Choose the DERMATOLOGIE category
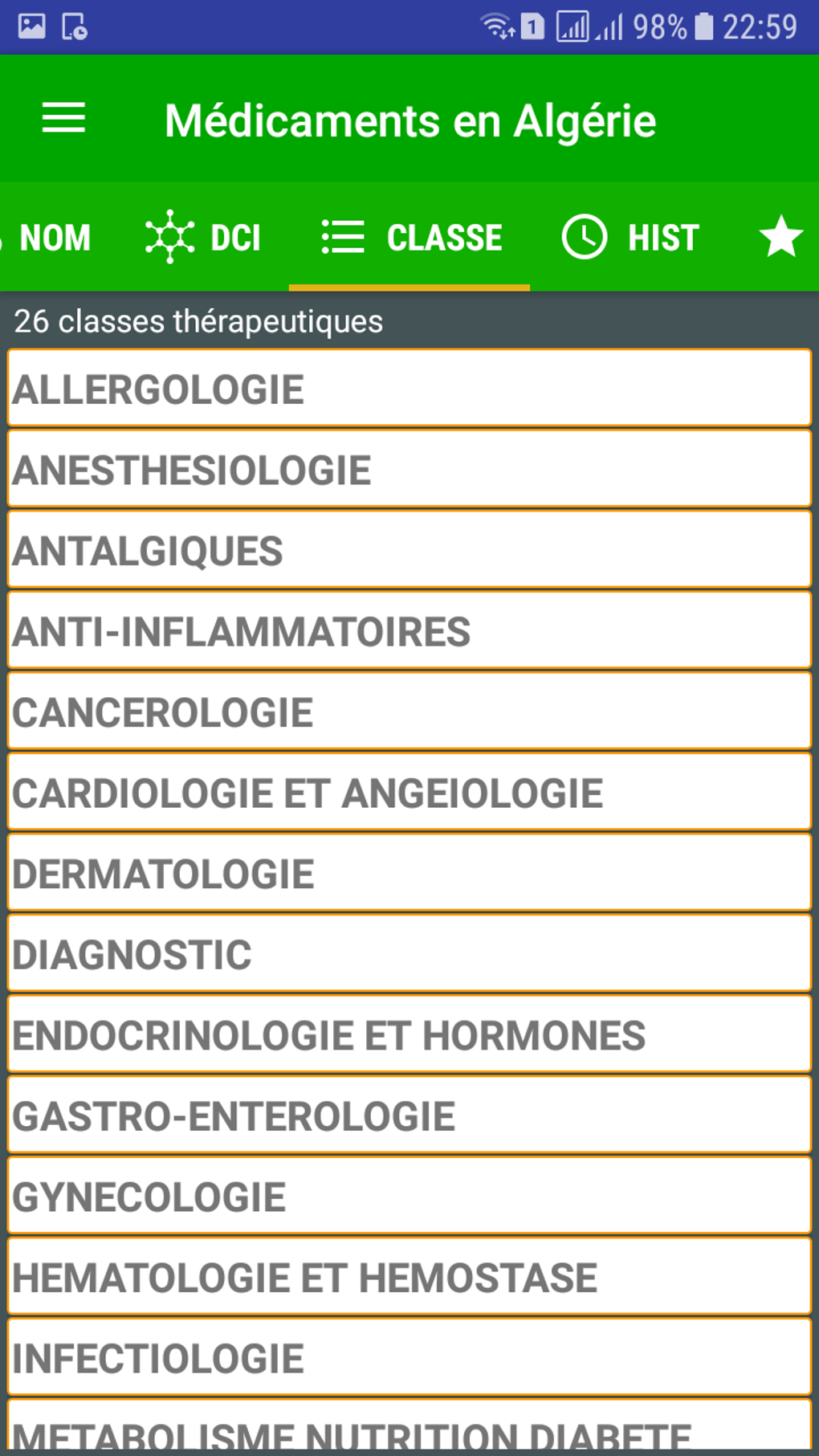Viewport: 819px width, 1456px height. pos(409,874)
